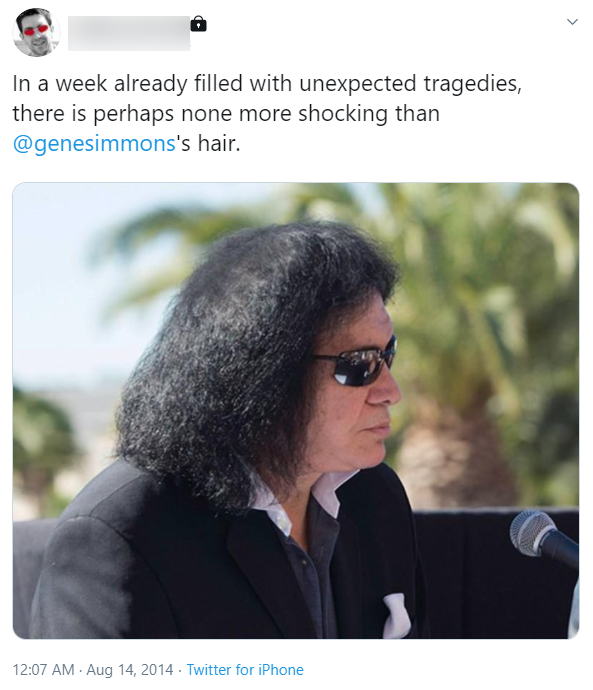The image size is (593, 690).
Task: Click the microphone shown in the photo
Action: pyautogui.click(x=543, y=538)
